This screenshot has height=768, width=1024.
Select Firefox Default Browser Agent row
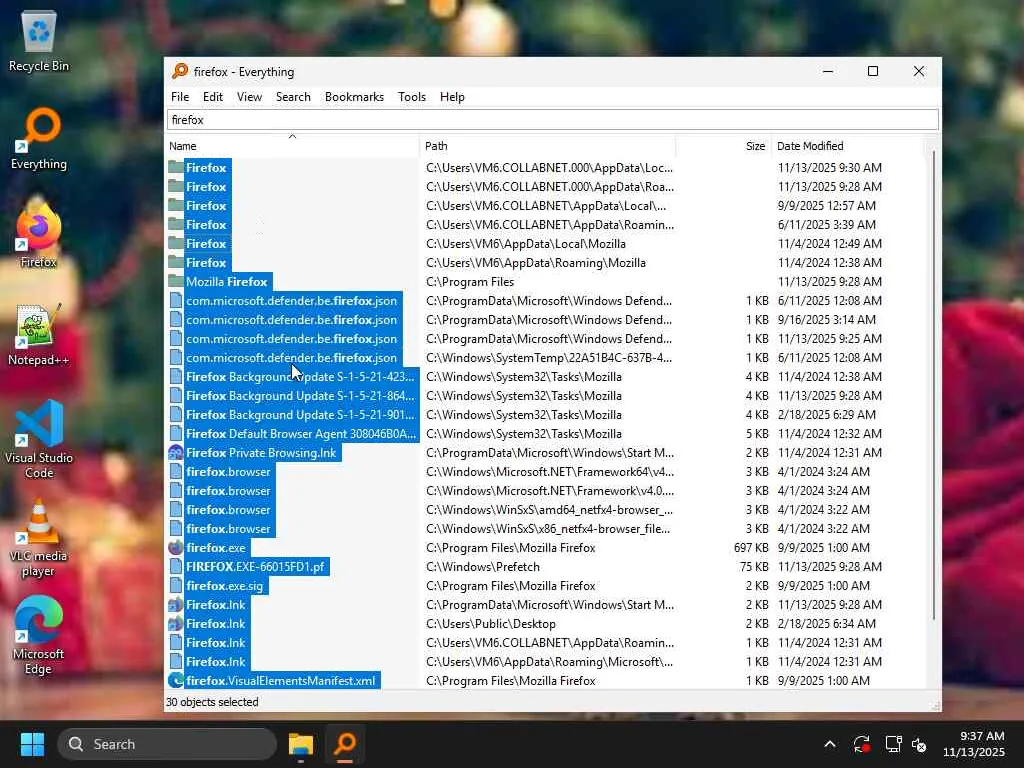pos(301,434)
